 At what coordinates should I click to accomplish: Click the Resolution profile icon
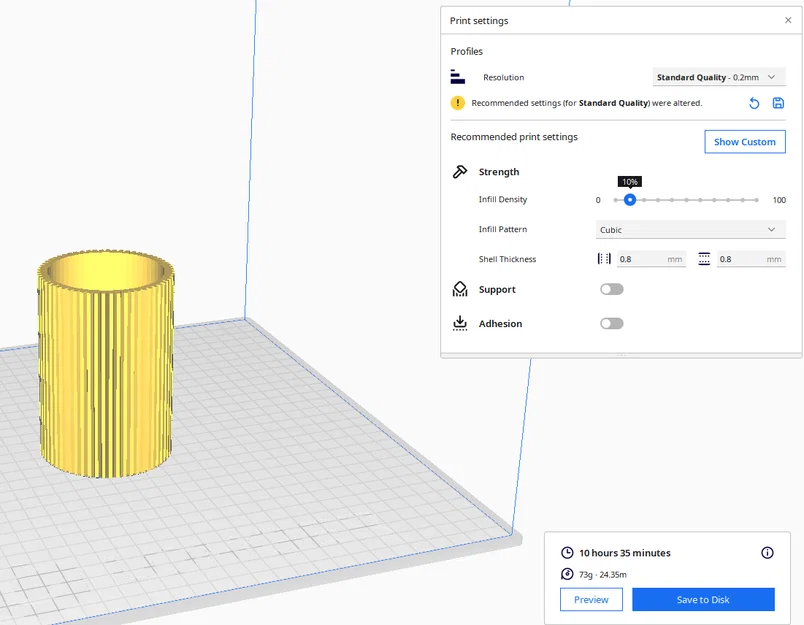[x=460, y=76]
